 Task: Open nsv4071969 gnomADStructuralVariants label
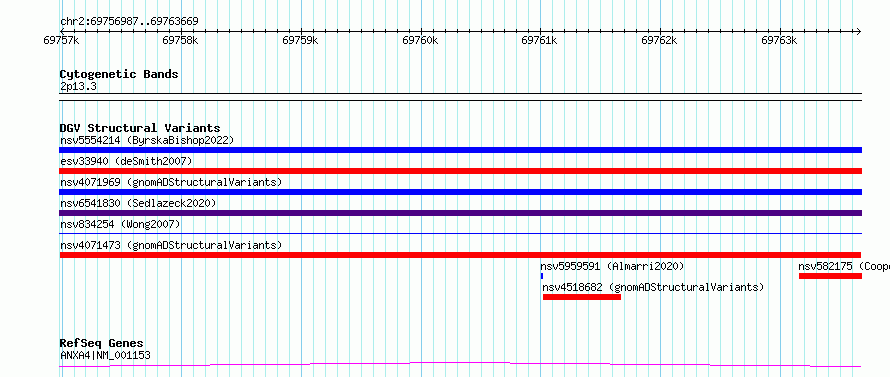[x=171, y=182]
